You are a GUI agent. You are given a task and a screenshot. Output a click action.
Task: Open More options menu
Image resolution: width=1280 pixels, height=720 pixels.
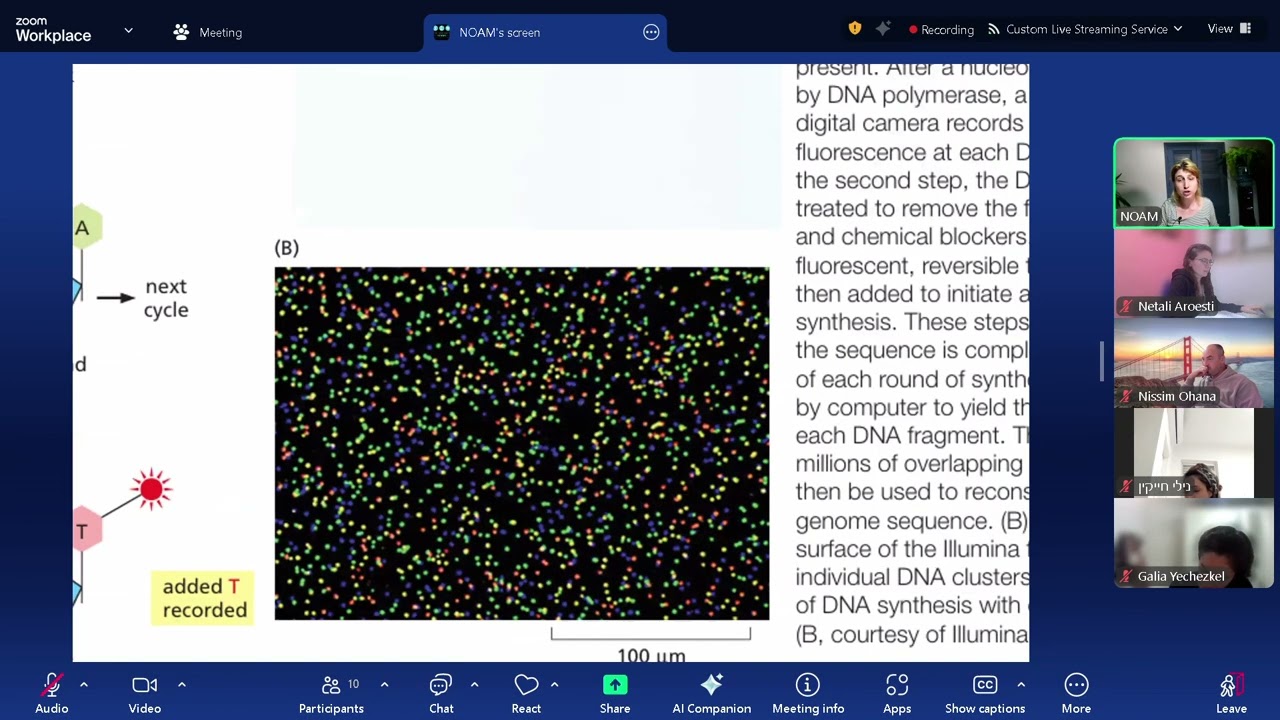(x=1076, y=693)
